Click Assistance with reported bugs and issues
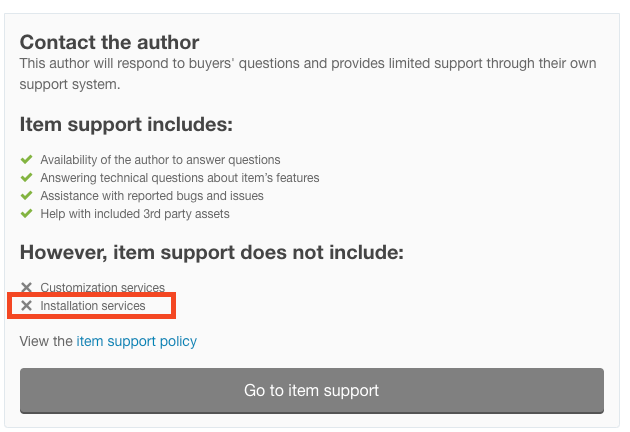630x432 pixels. tap(152, 196)
